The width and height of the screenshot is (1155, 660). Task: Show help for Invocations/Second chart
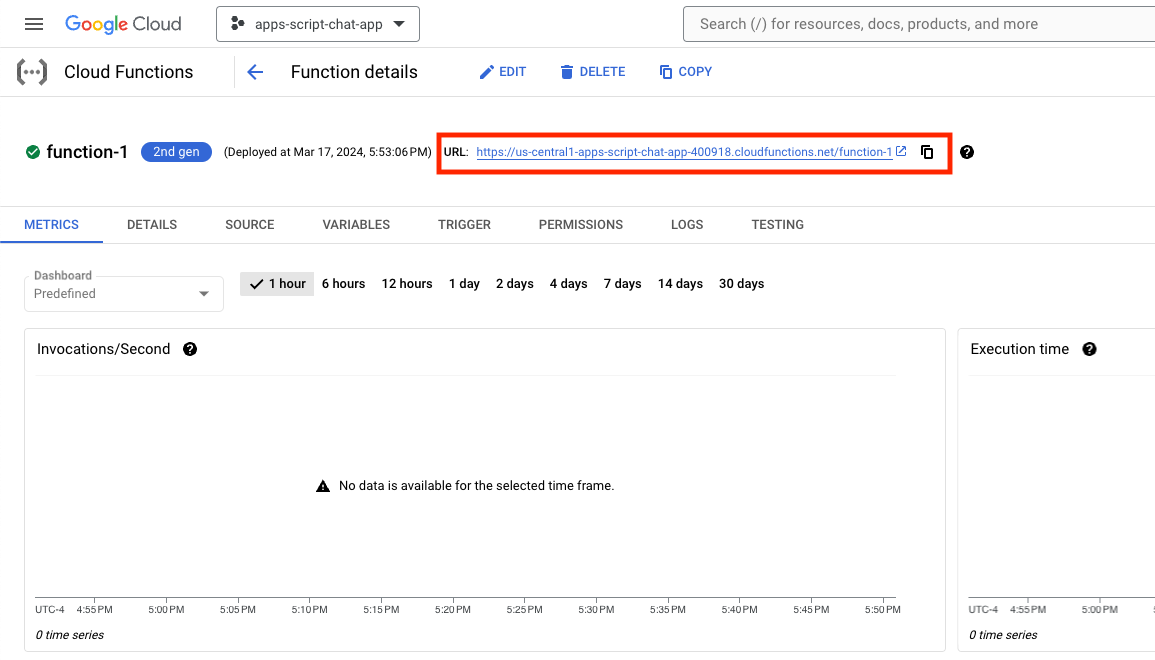point(190,349)
